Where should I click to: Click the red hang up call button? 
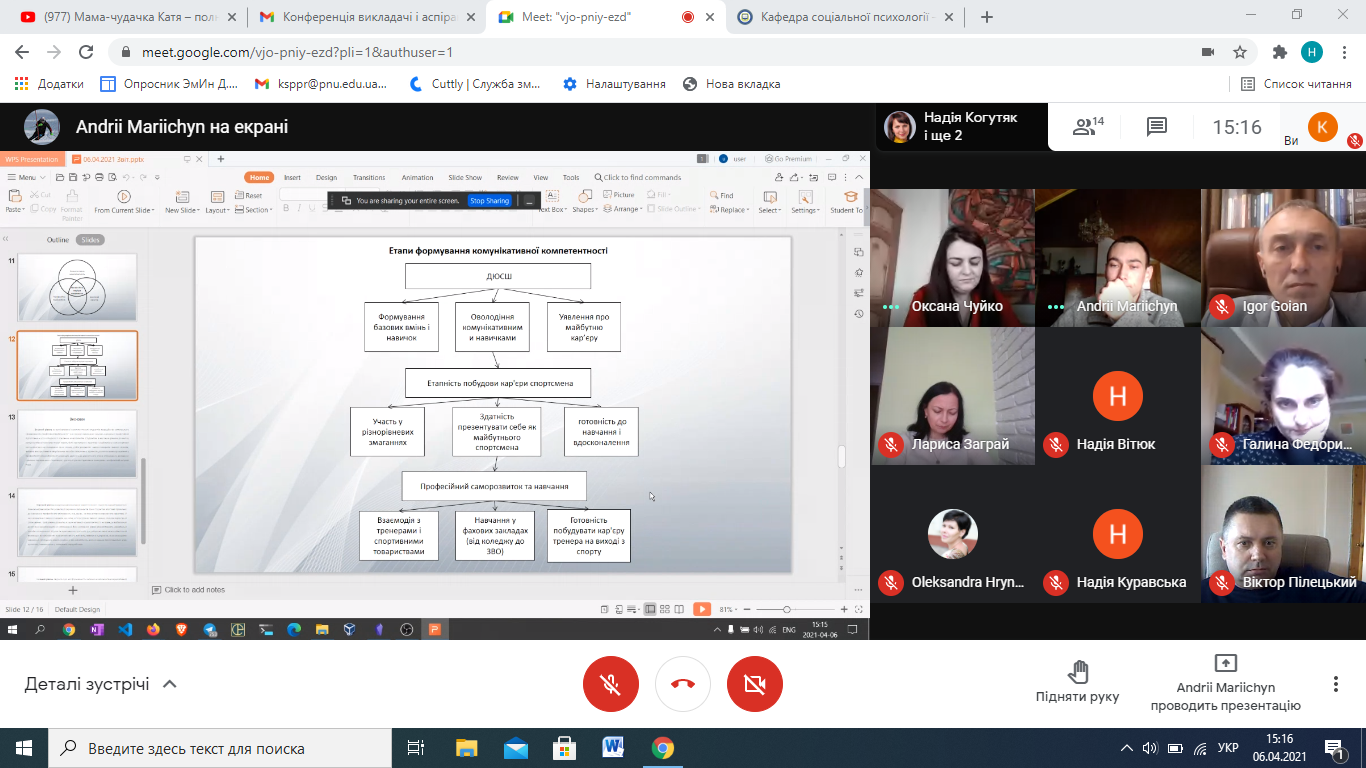pyautogui.click(x=683, y=684)
